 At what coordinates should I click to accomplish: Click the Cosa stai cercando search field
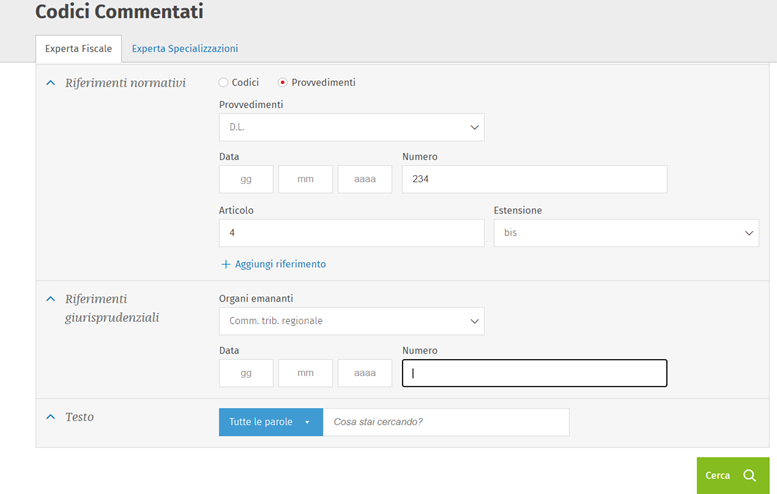pos(446,422)
